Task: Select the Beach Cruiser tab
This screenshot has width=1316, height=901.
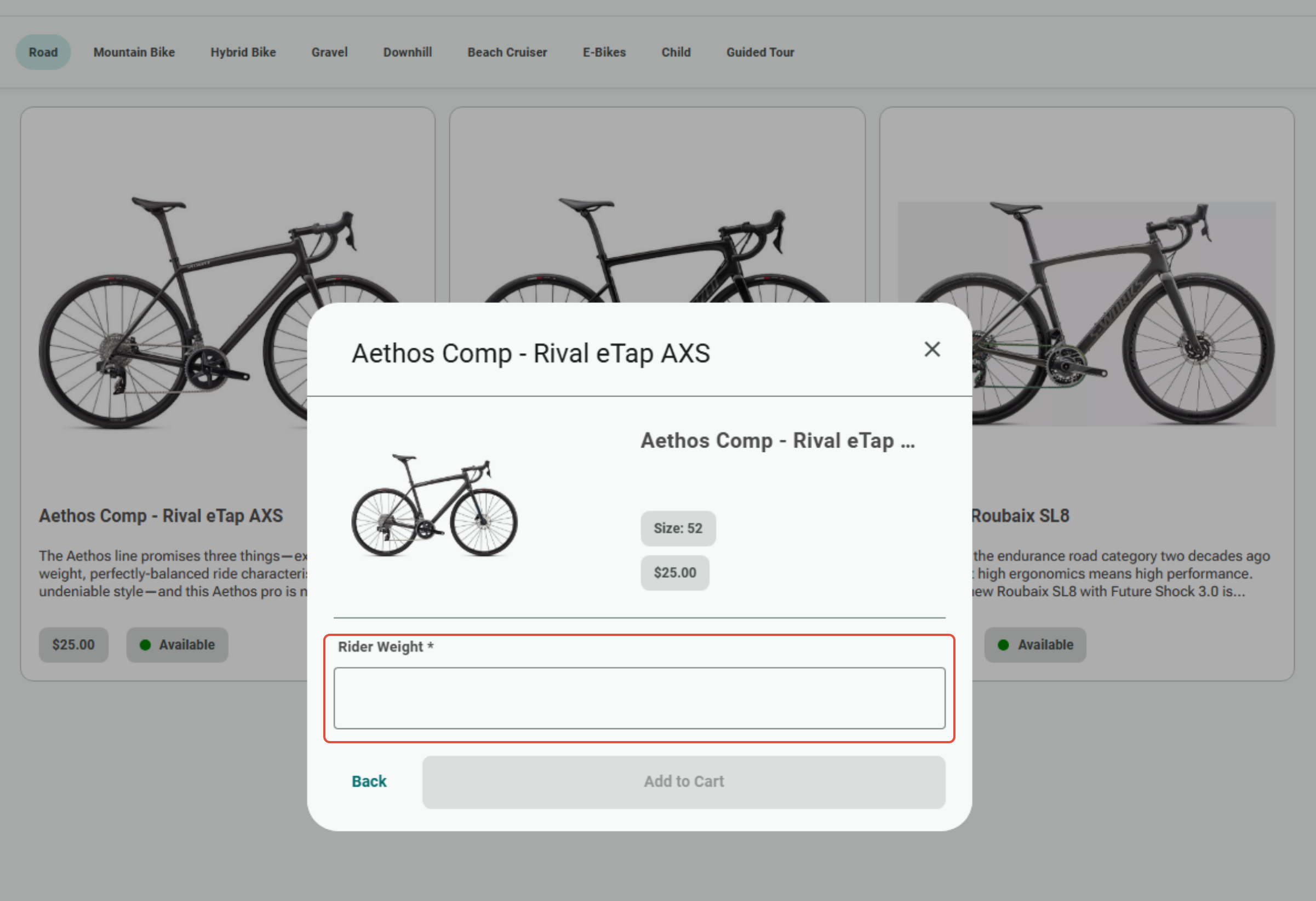Action: click(507, 52)
